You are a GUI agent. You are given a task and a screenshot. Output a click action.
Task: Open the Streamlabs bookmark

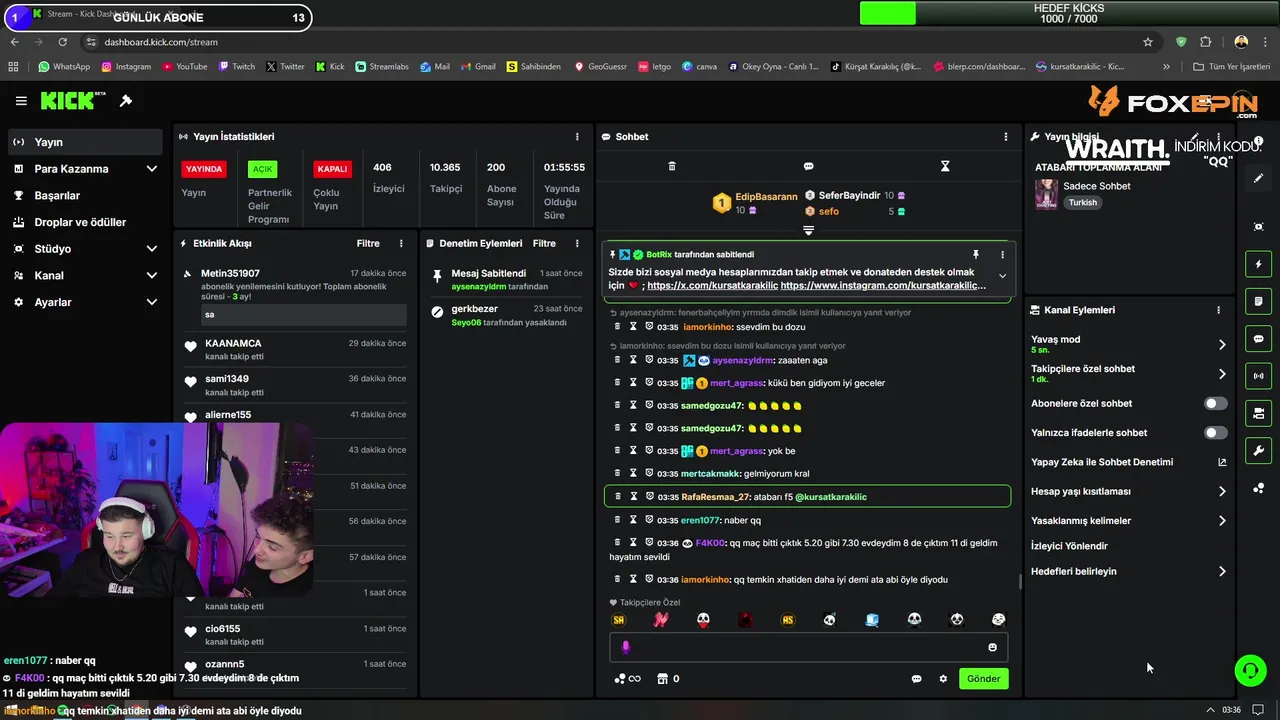(382, 67)
